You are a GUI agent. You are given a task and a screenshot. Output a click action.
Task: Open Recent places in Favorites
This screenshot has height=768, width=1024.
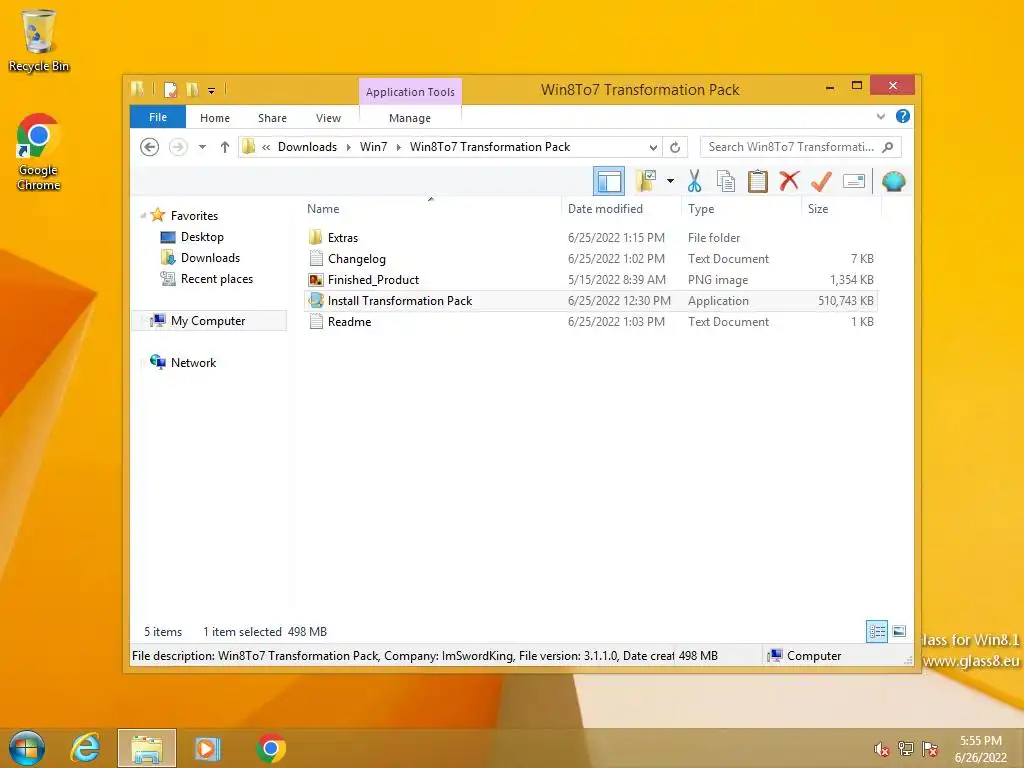point(217,279)
